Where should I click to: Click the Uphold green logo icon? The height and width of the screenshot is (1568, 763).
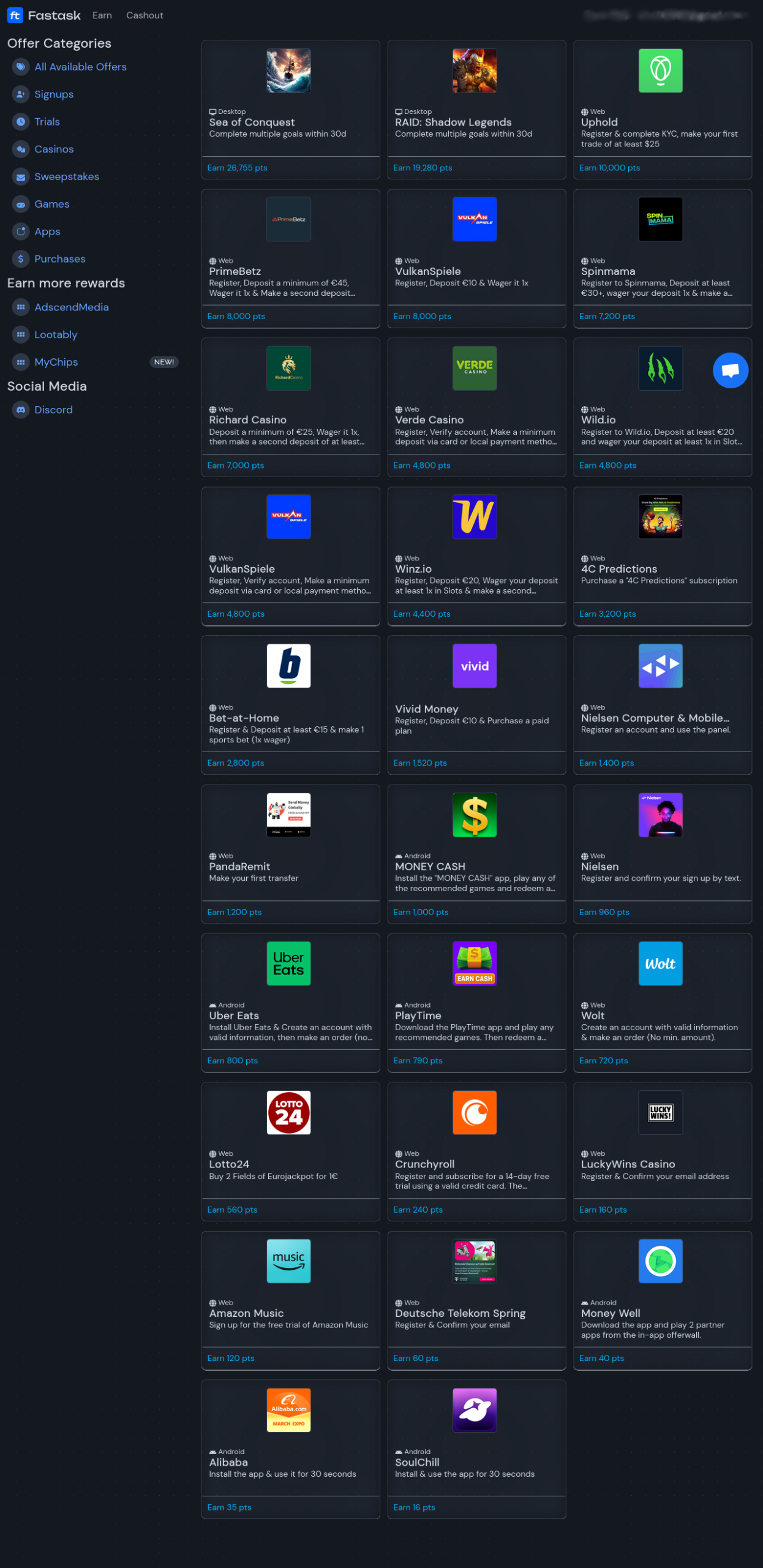click(661, 70)
